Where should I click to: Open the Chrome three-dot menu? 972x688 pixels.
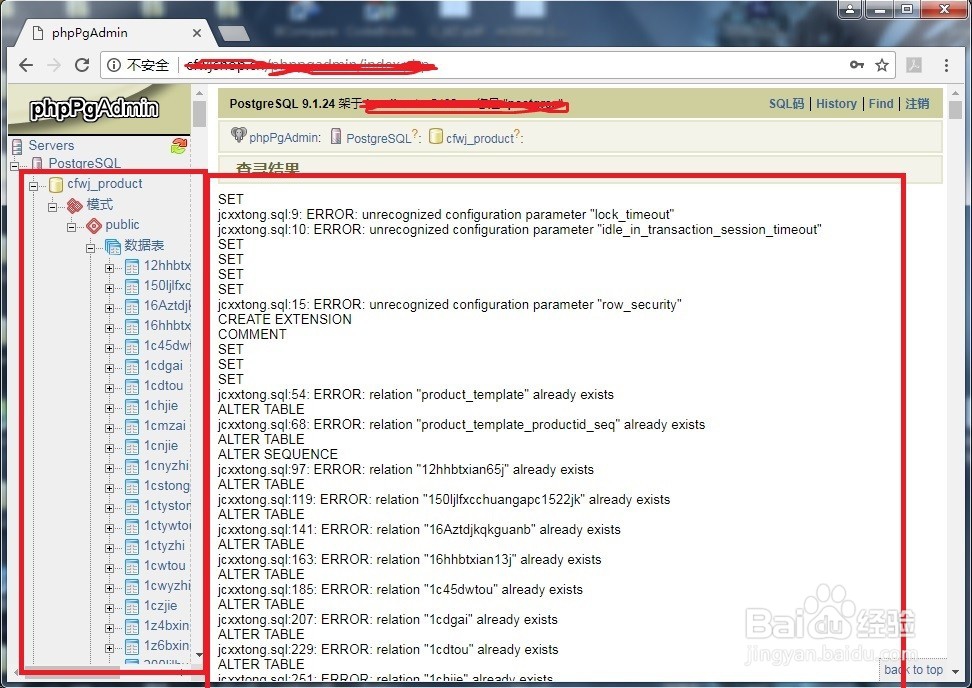(946, 64)
